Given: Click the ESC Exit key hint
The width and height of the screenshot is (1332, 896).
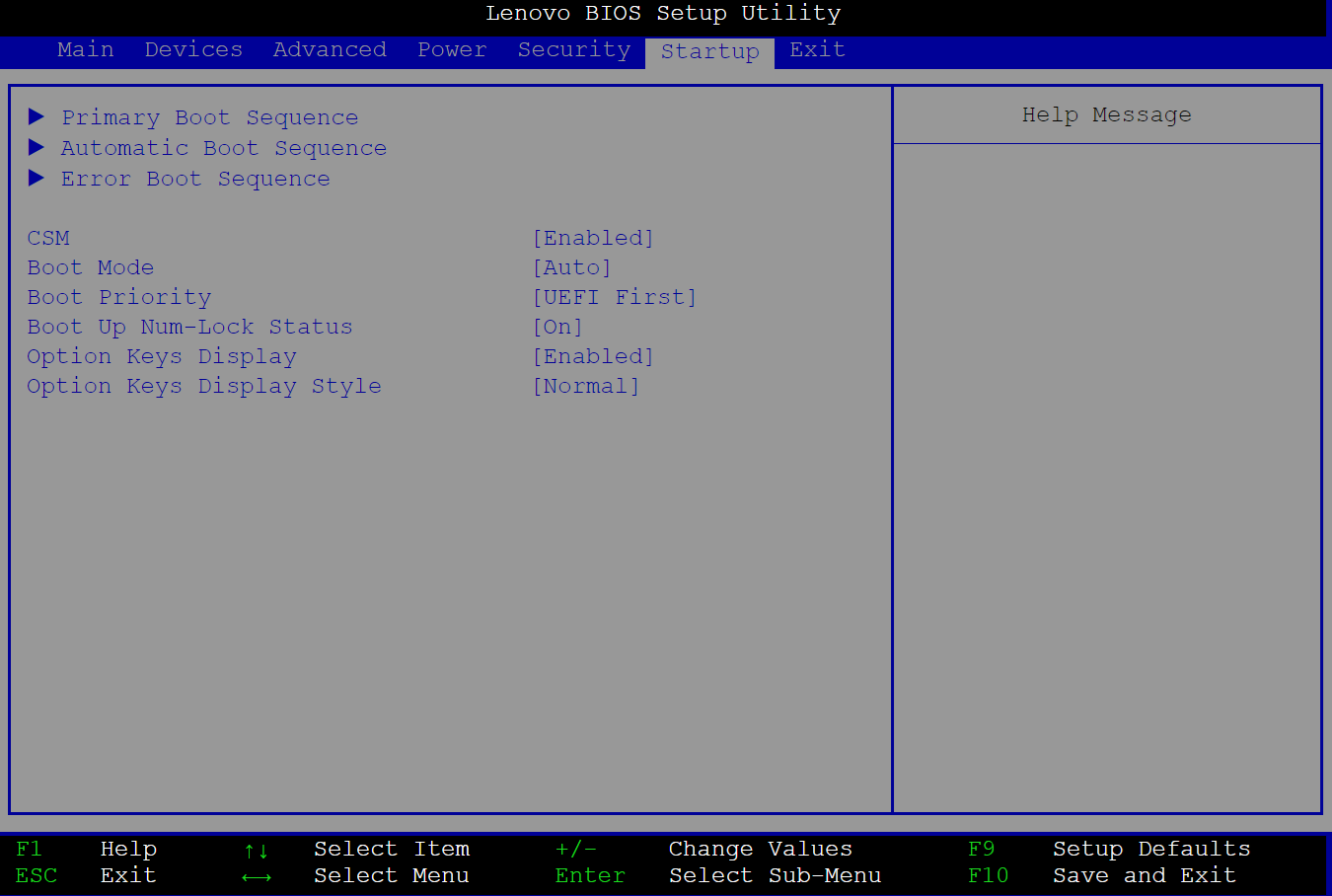Looking at the screenshot, I should [86, 875].
